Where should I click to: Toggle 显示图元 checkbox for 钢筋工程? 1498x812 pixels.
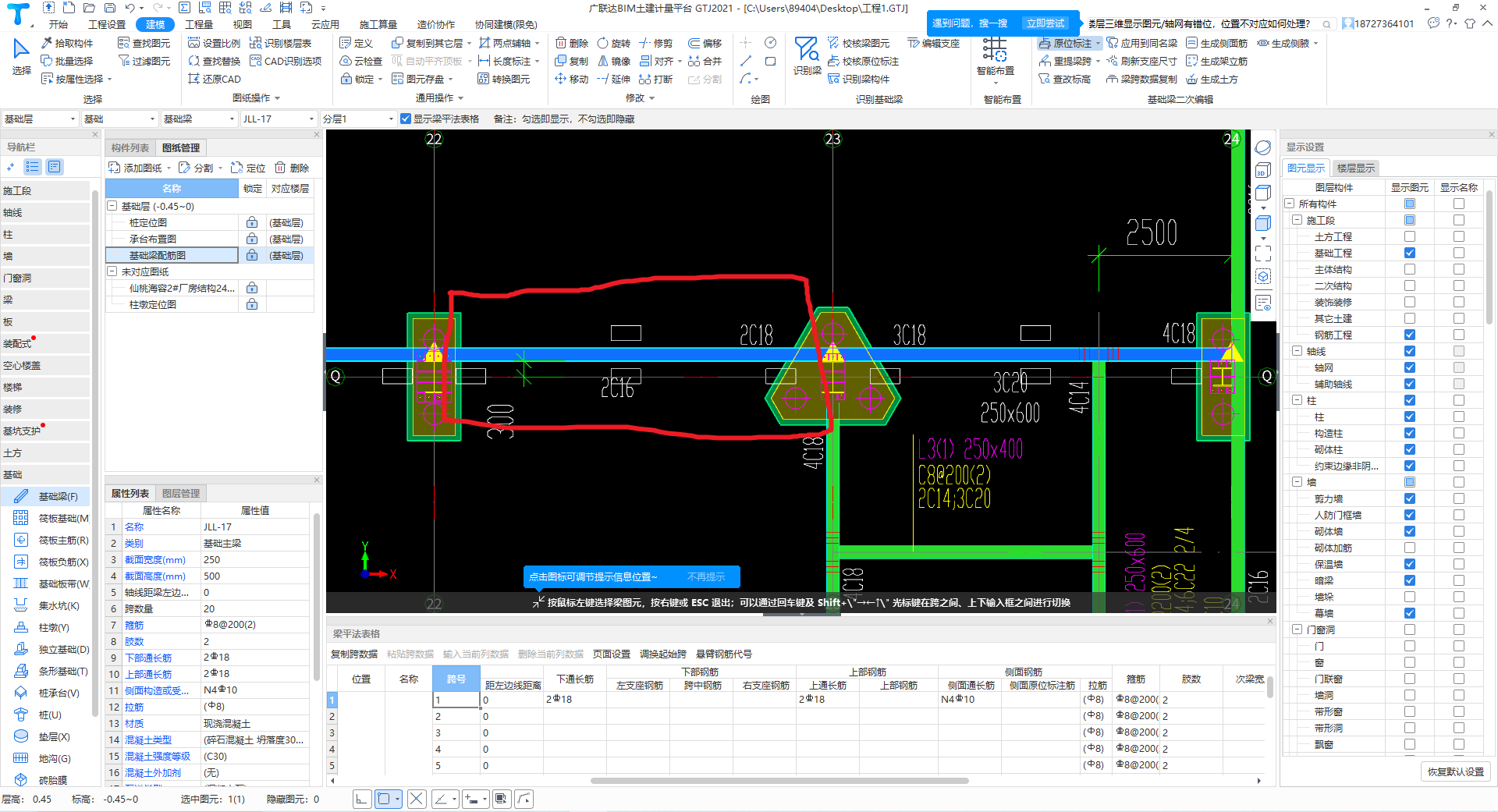1410,335
